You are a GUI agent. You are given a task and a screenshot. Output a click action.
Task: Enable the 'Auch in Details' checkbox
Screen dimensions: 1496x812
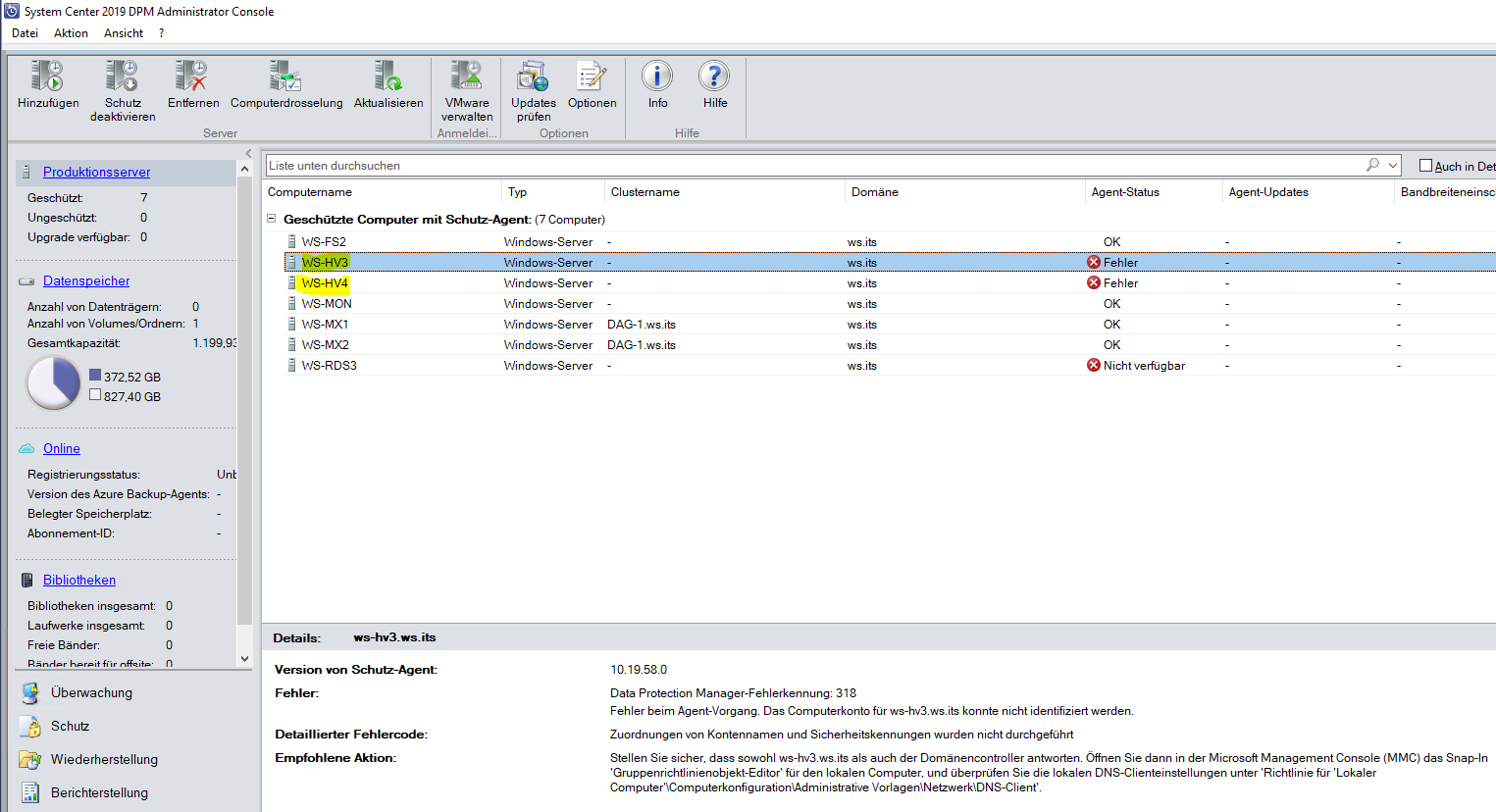pyautogui.click(x=1426, y=166)
